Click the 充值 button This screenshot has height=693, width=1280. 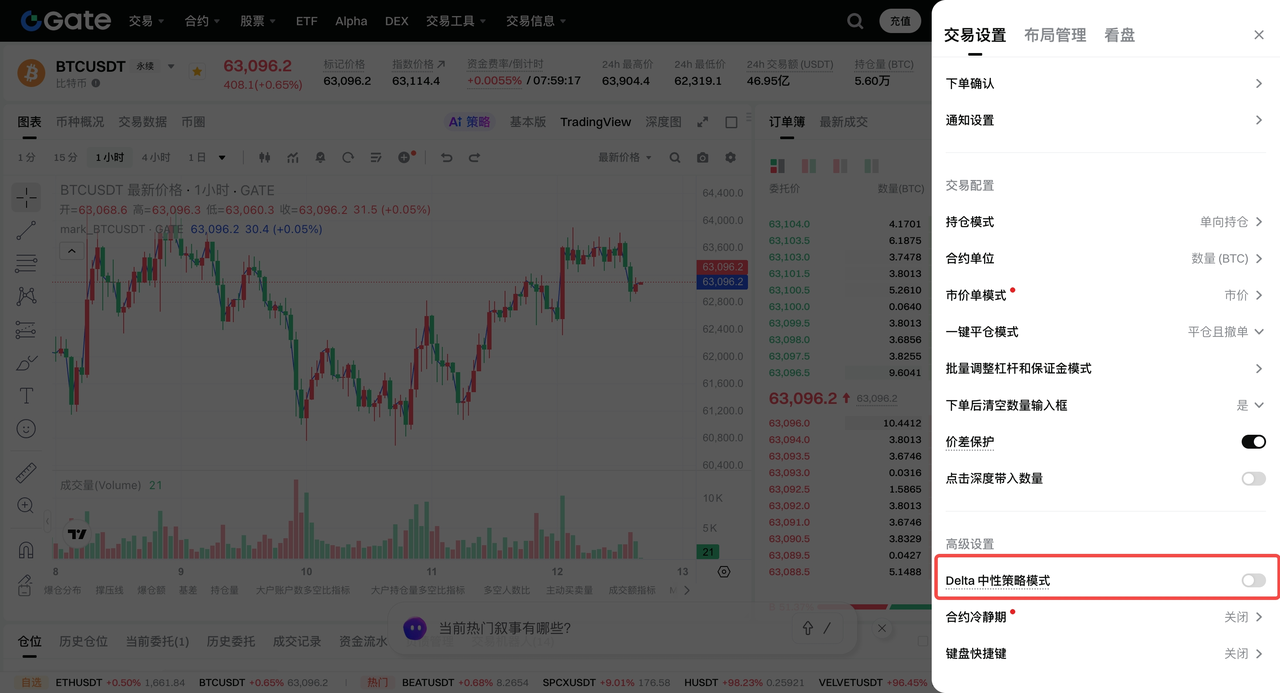click(x=900, y=21)
